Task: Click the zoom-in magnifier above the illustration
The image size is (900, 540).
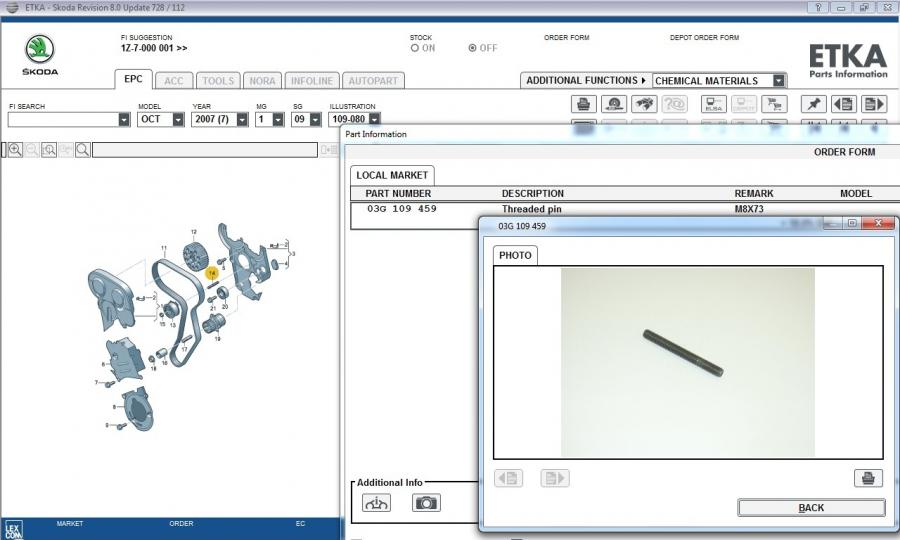Action: point(15,149)
